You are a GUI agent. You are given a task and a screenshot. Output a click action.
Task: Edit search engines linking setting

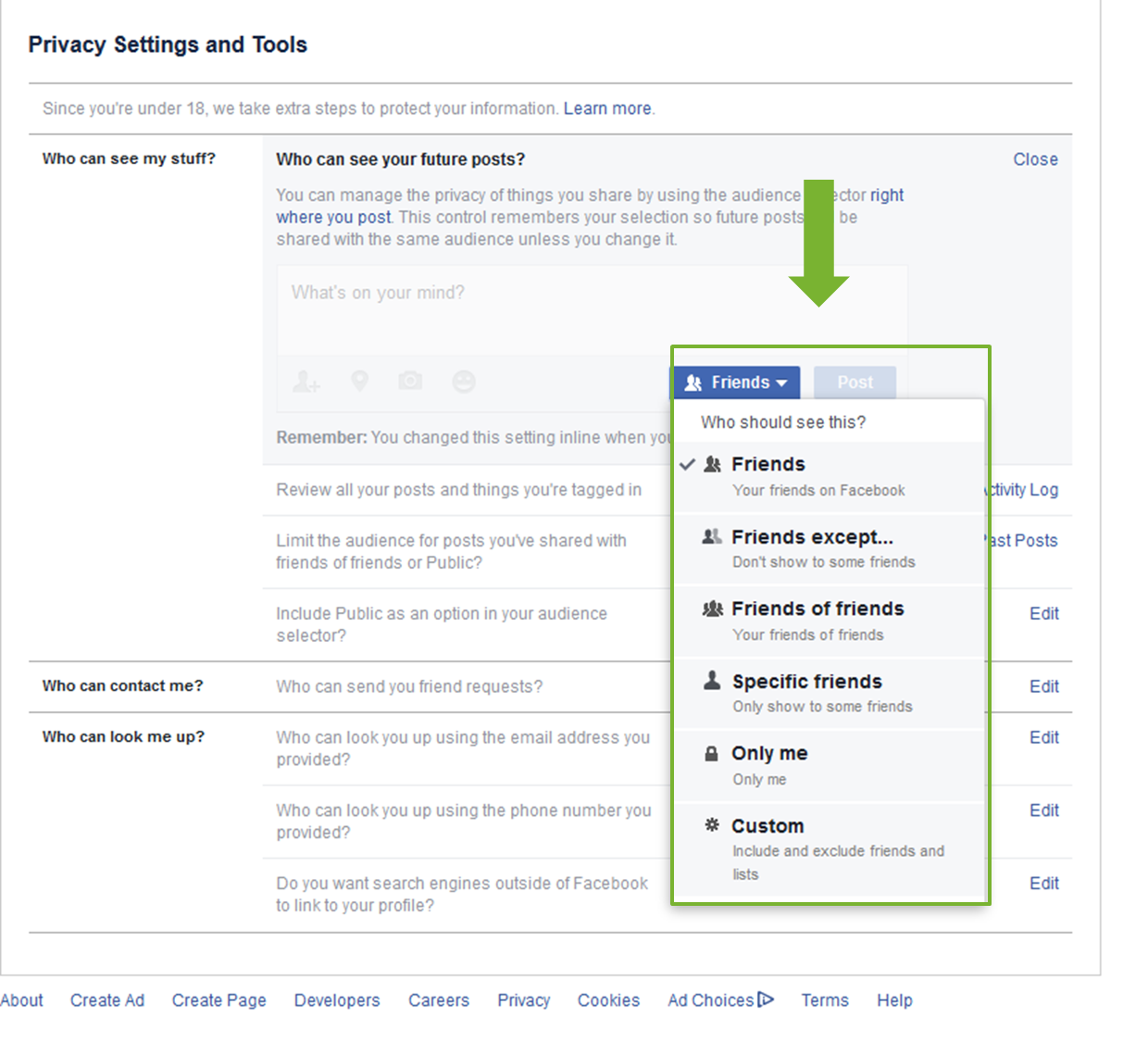(1044, 884)
